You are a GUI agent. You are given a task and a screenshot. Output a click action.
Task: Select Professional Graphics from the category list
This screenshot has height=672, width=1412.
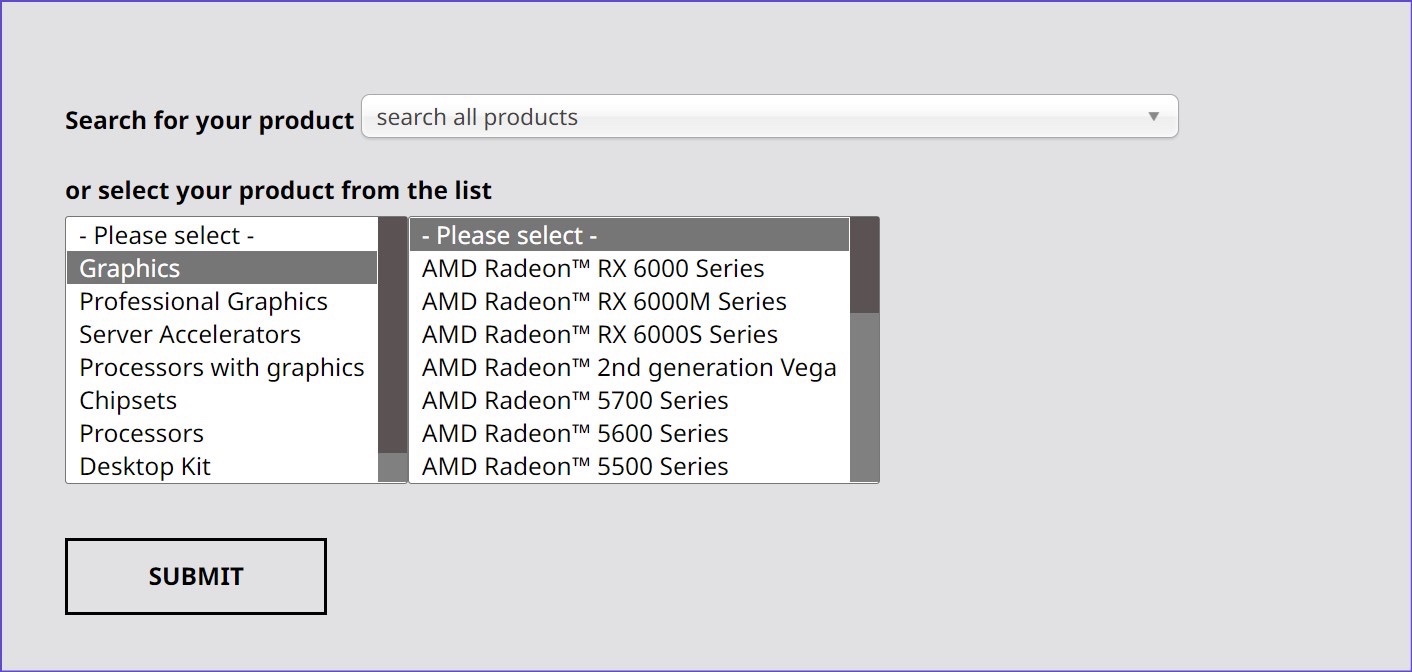(203, 300)
